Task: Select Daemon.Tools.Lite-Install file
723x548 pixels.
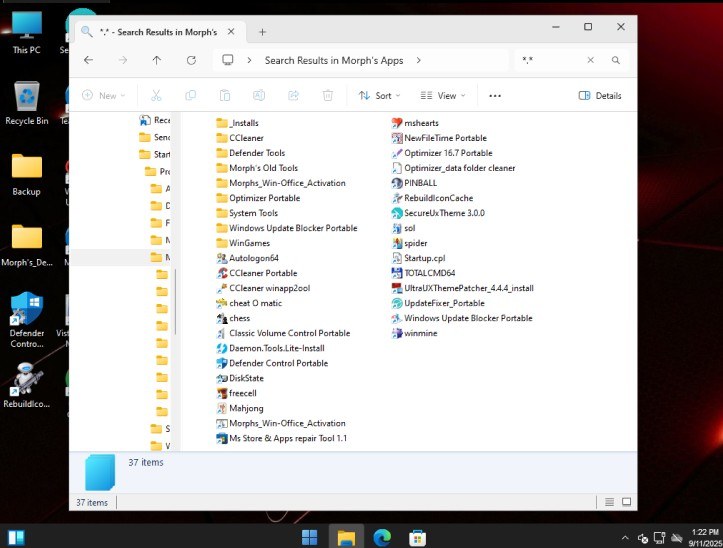Action: pyautogui.click(x=271, y=348)
